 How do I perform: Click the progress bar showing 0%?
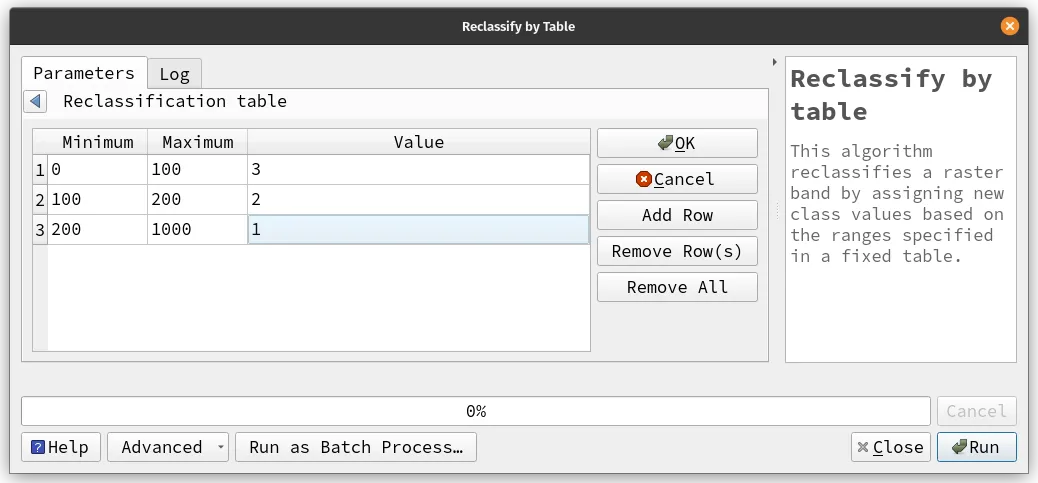pyautogui.click(x=476, y=411)
